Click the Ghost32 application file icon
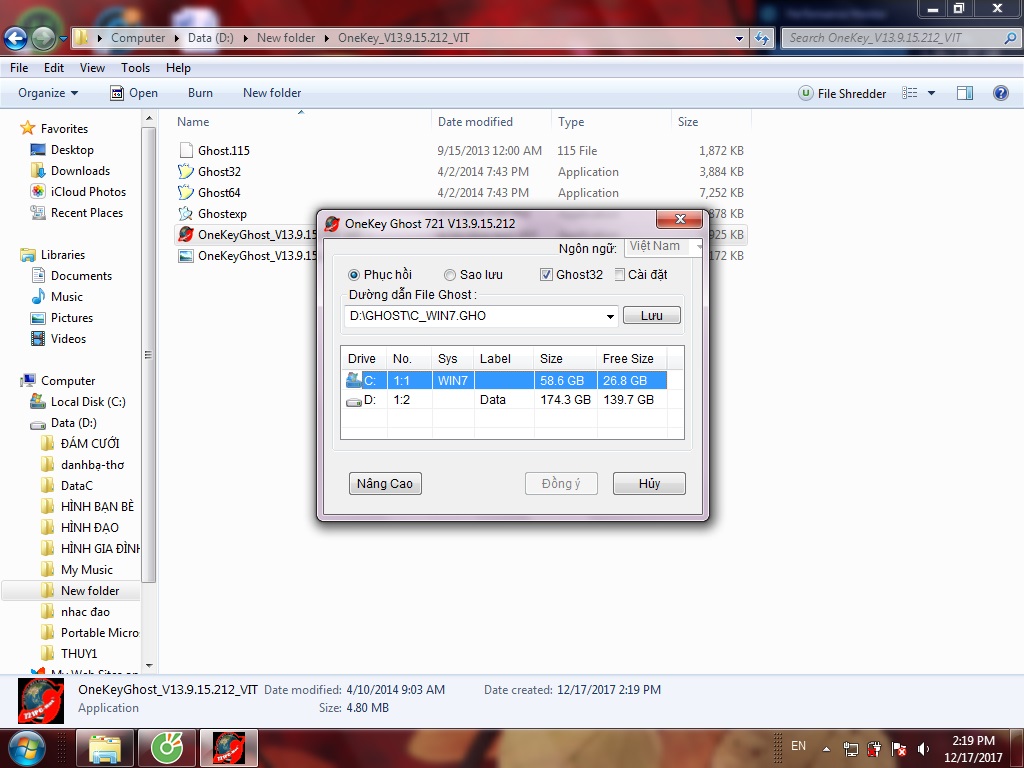The width and height of the screenshot is (1024, 768). 185,172
